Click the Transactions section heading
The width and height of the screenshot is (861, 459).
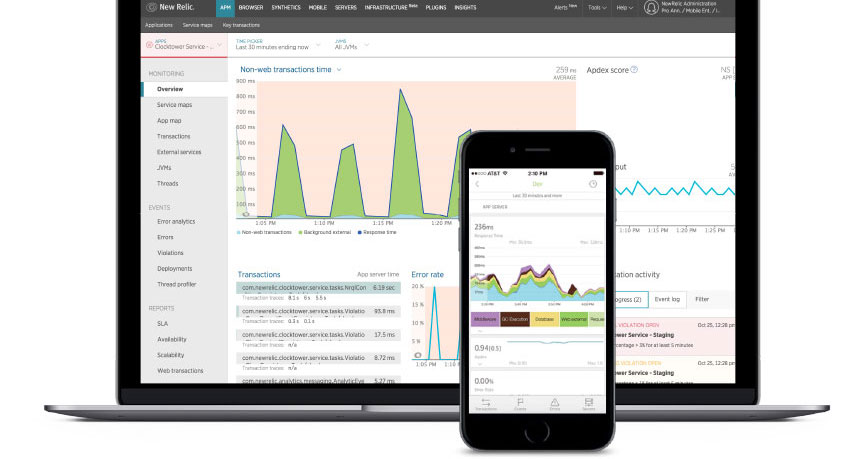(259, 275)
